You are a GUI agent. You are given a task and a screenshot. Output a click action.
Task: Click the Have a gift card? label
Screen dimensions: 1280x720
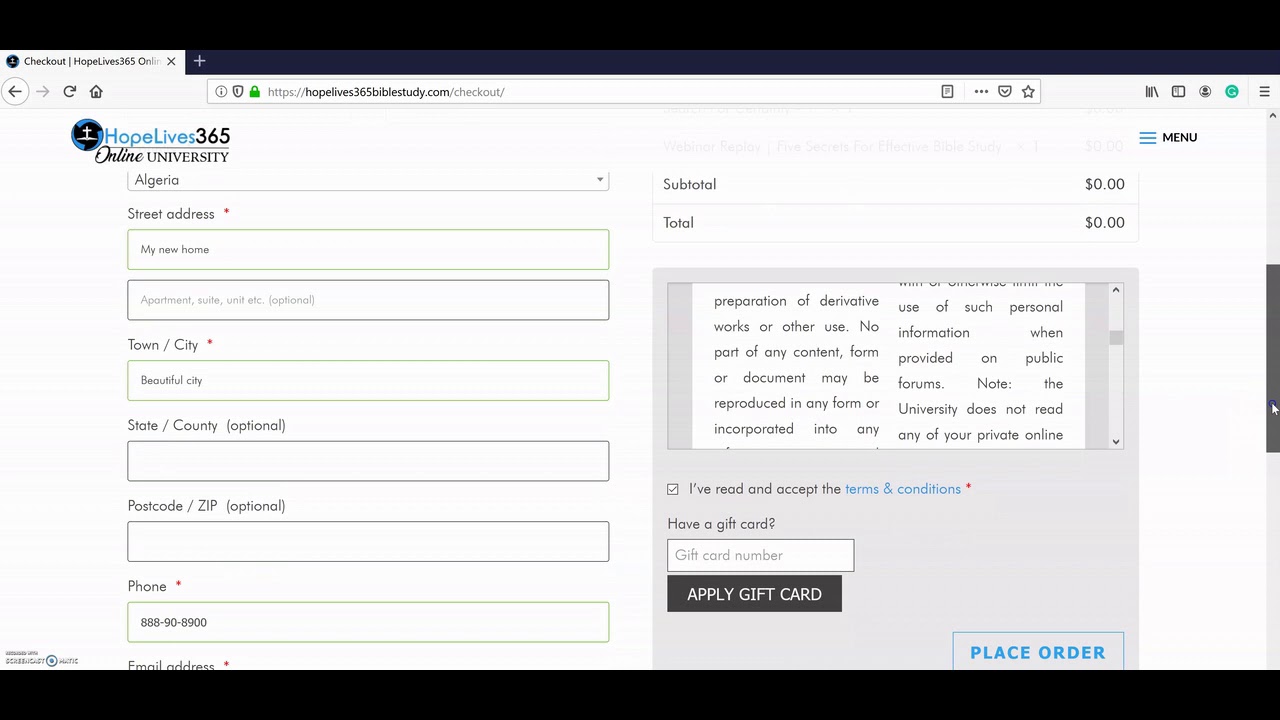(x=721, y=524)
